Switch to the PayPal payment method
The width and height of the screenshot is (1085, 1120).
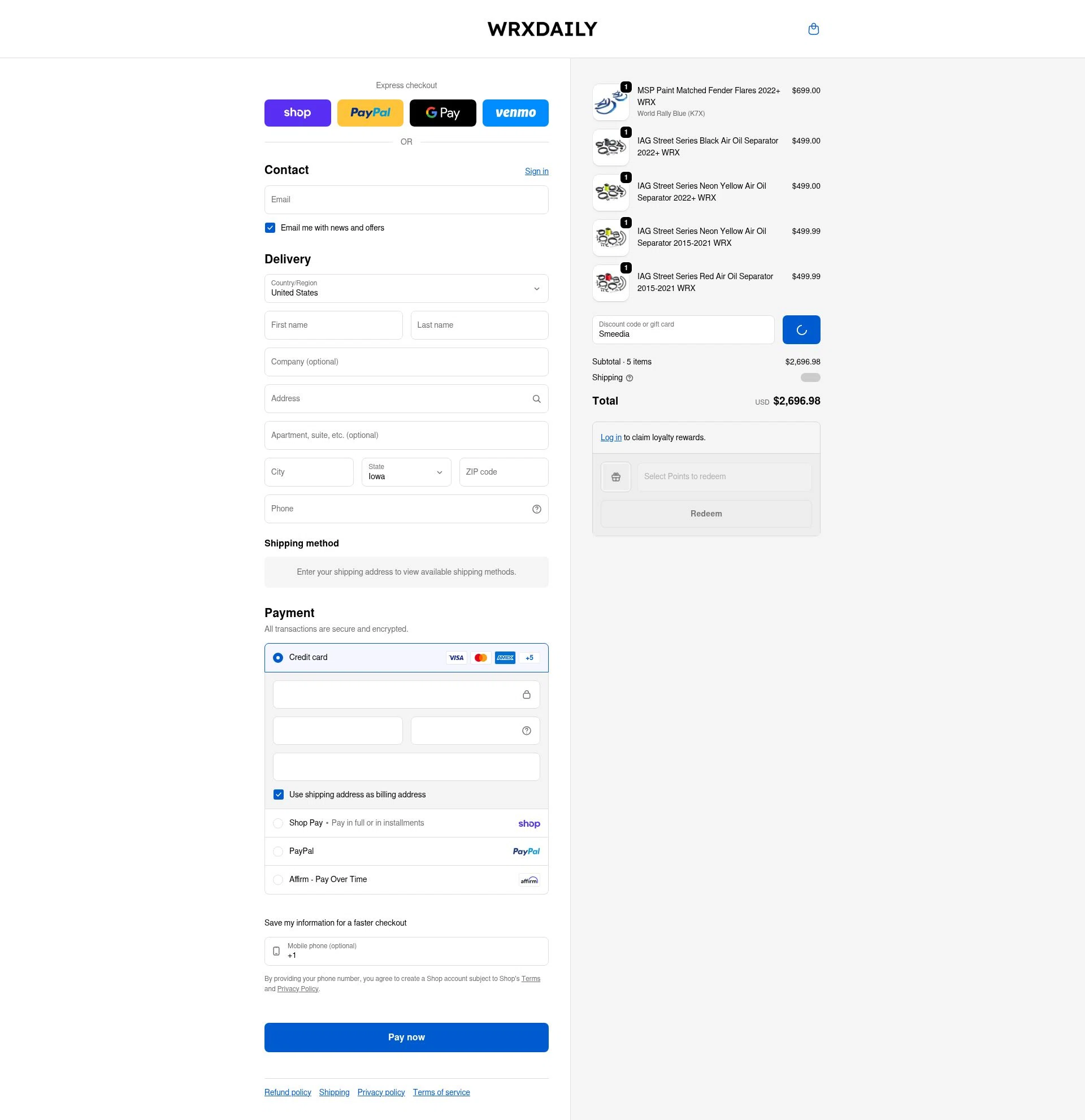[x=278, y=851]
